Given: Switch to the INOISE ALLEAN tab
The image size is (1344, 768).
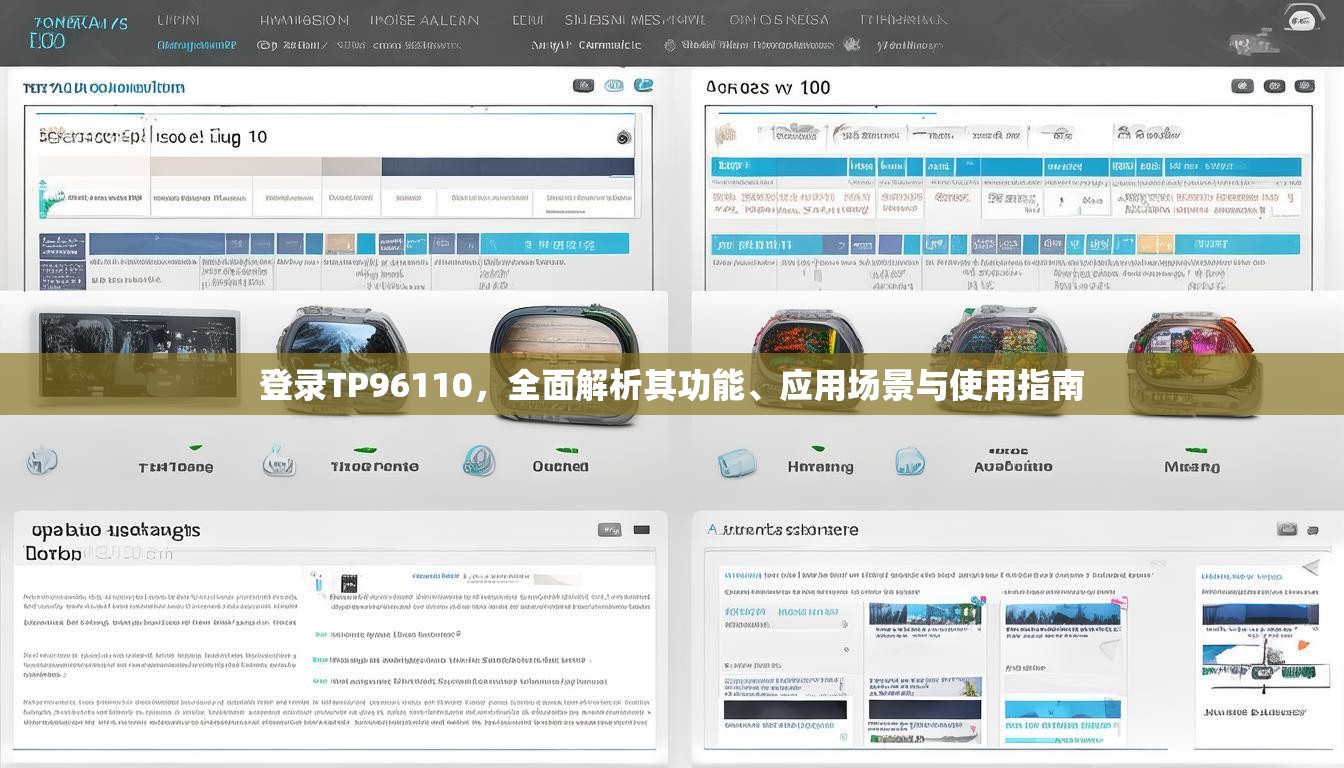Looking at the screenshot, I should (427, 19).
